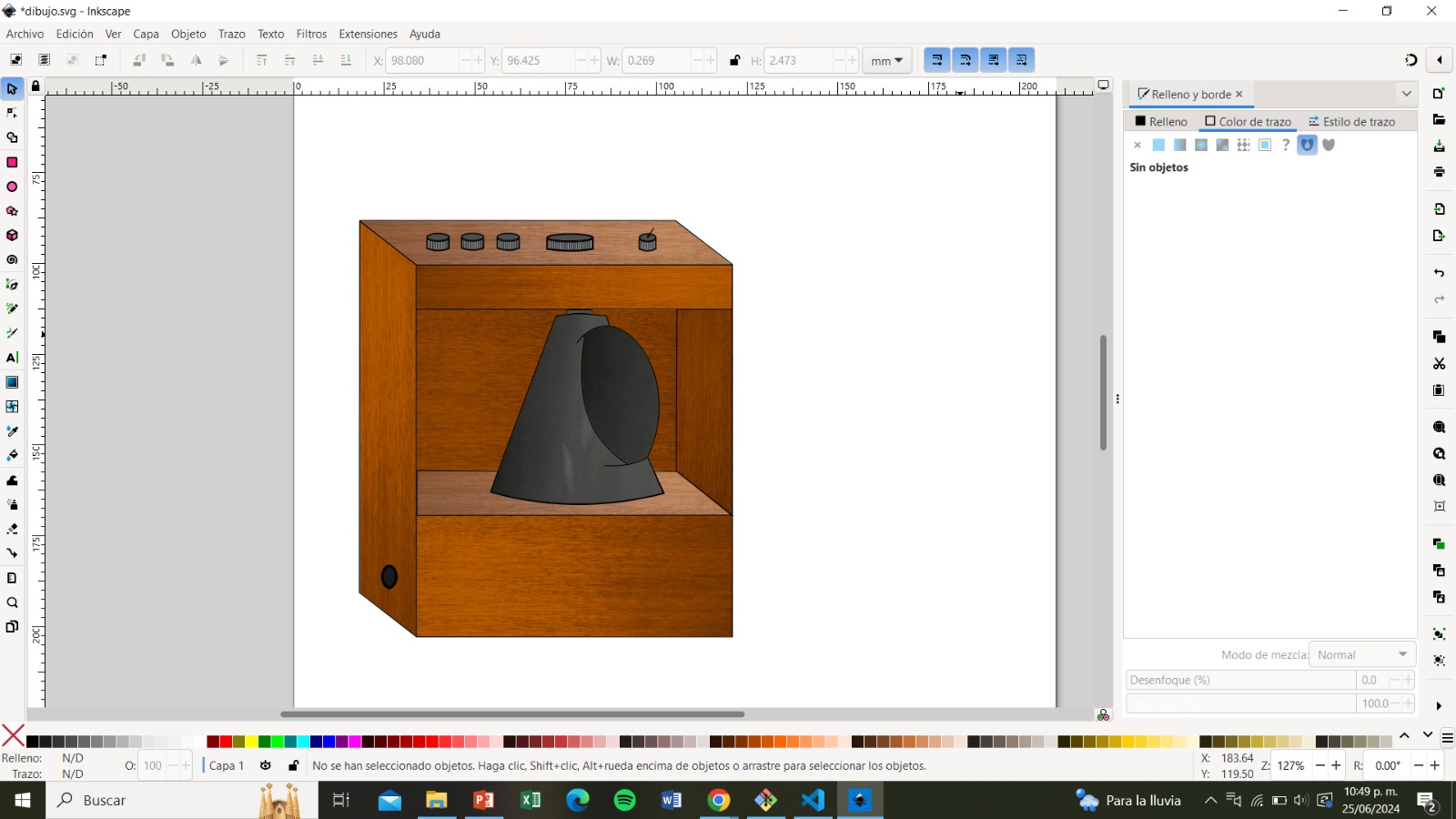Viewport: 1456px width, 819px height.
Task: Toggle width-height ratio lock
Action: [734, 61]
